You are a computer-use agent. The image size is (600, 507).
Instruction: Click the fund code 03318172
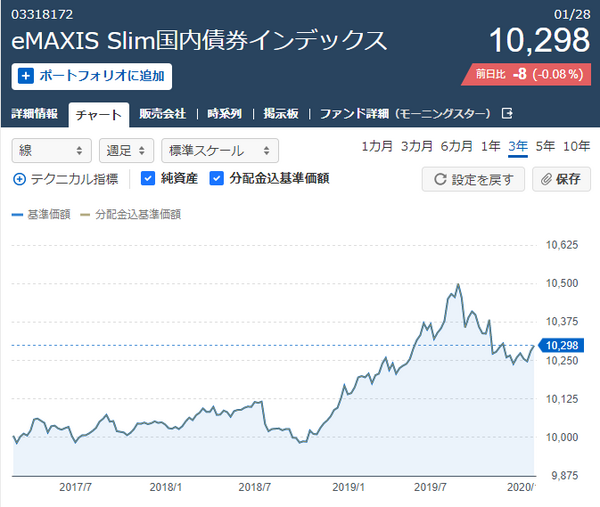(x=42, y=15)
